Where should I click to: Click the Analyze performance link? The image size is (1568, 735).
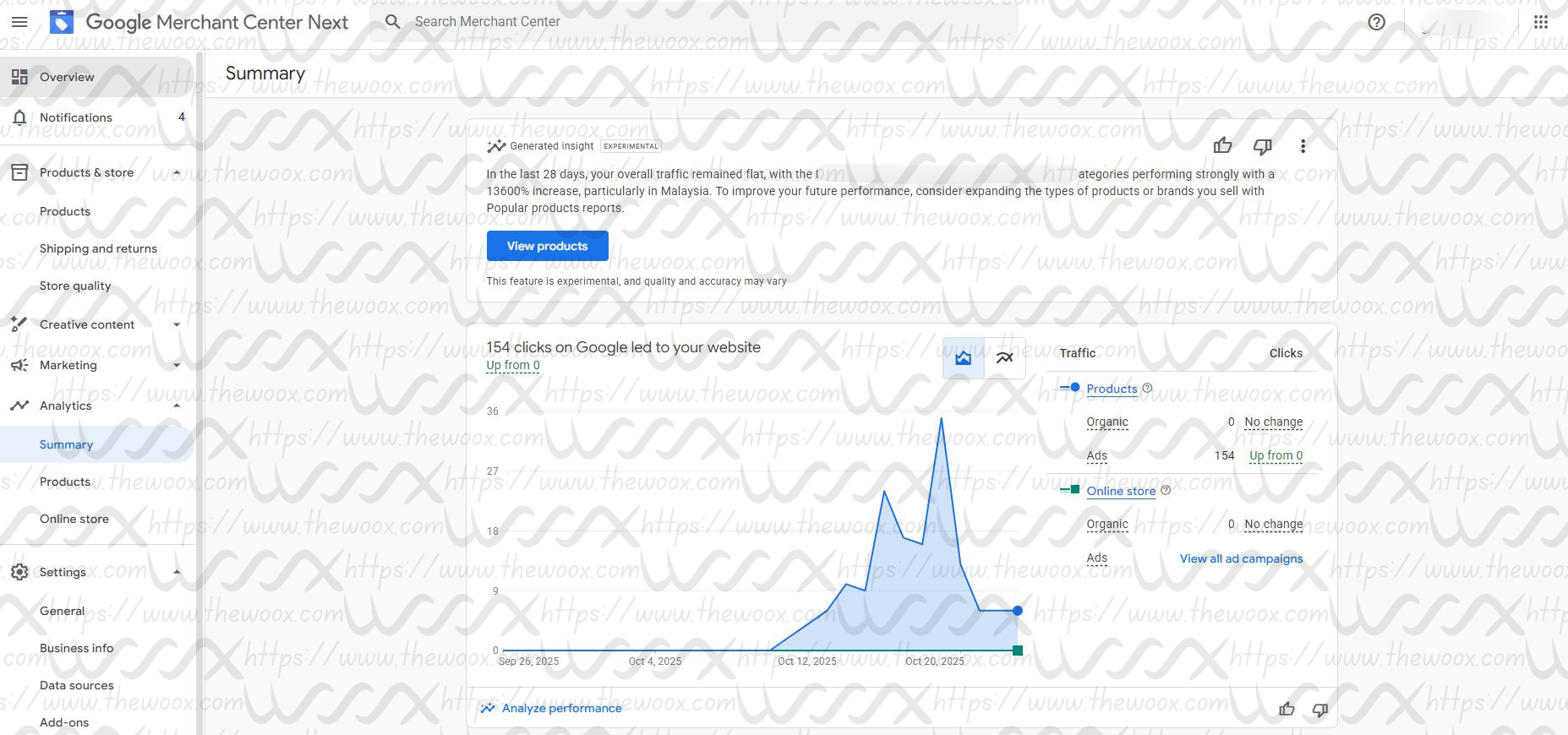point(561,708)
